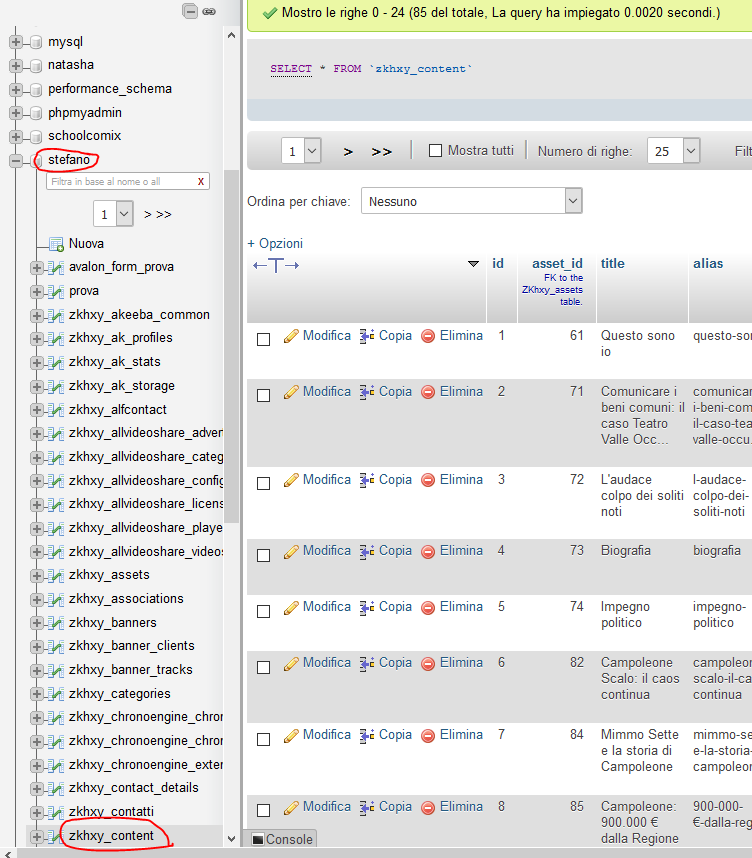Check the row with id 6
752x858 pixels.
pos(264,668)
